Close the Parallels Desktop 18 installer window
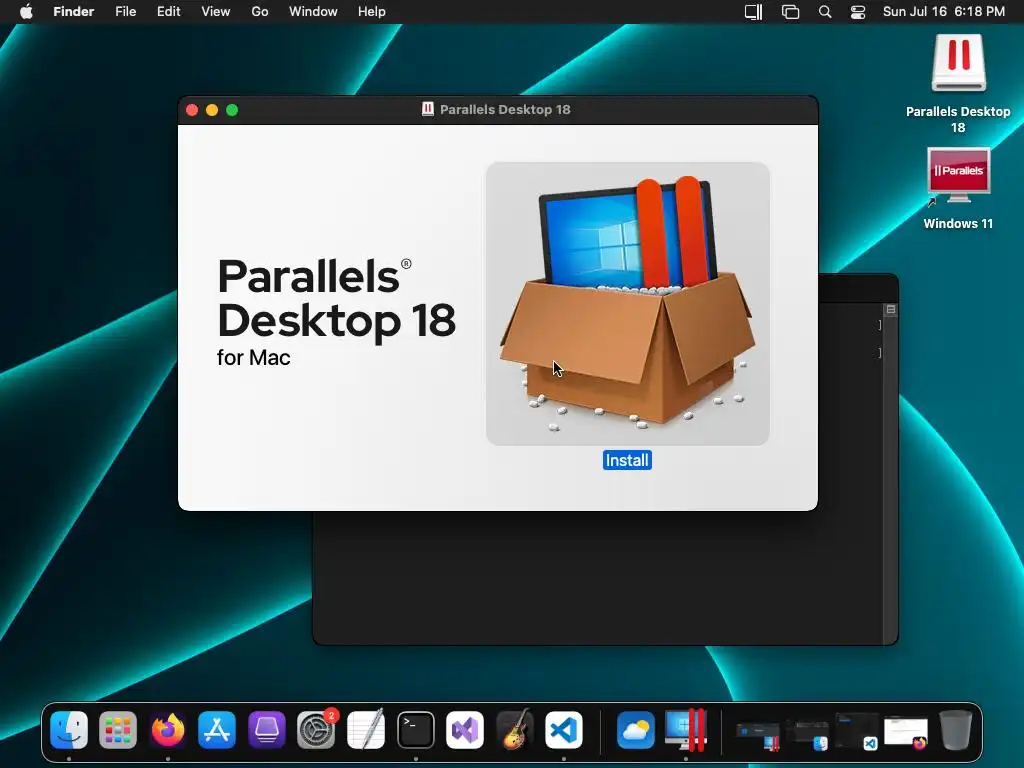The image size is (1024, 768). pyautogui.click(x=192, y=110)
